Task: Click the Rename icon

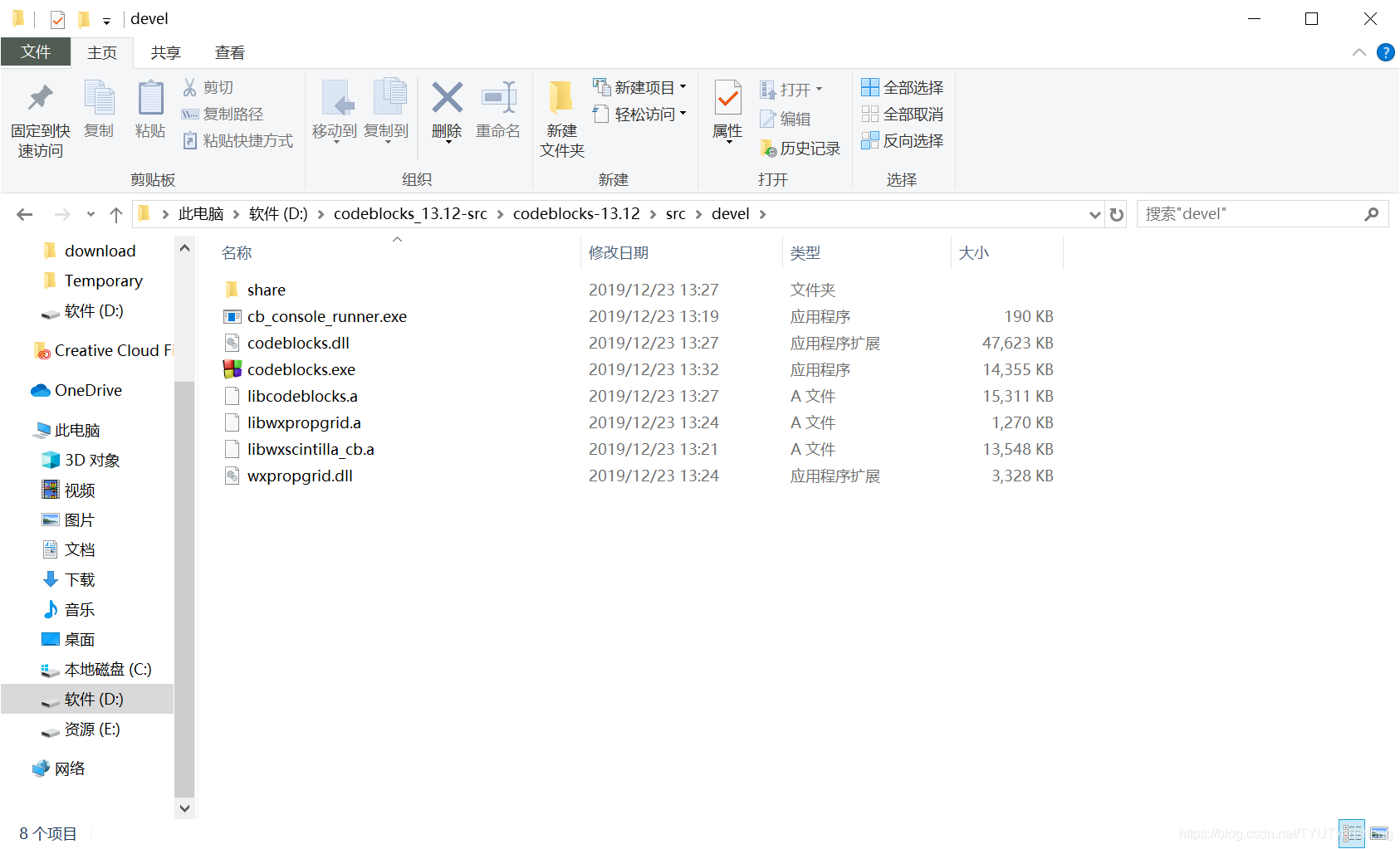Action: [498, 98]
